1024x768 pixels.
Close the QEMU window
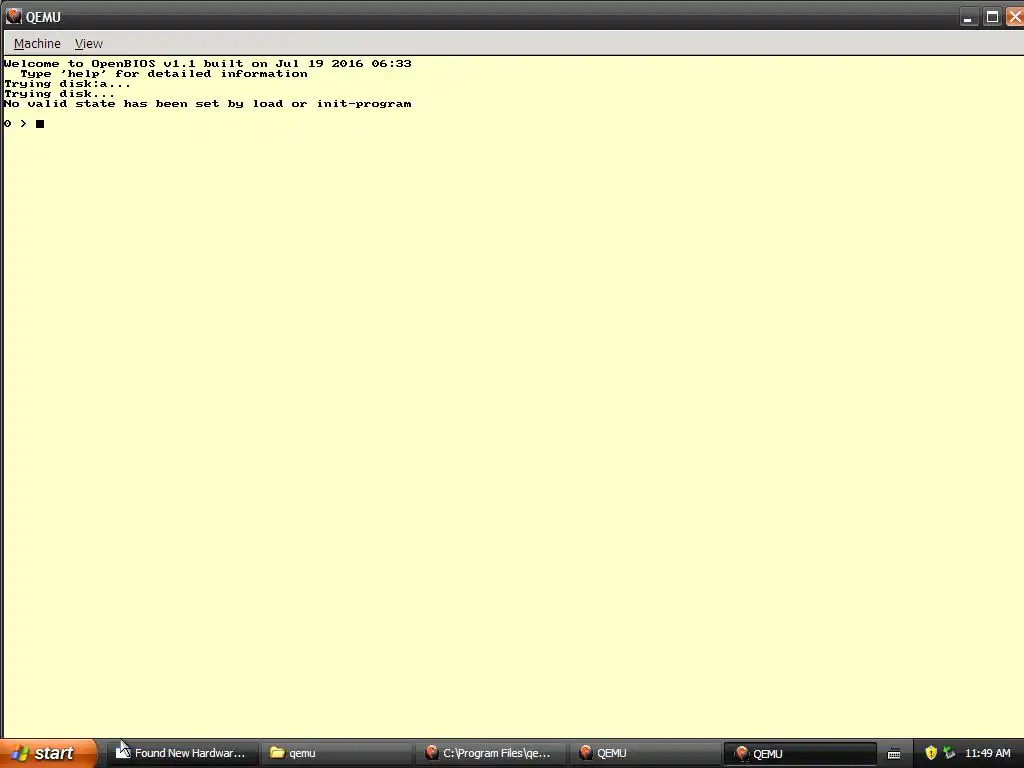point(1016,17)
